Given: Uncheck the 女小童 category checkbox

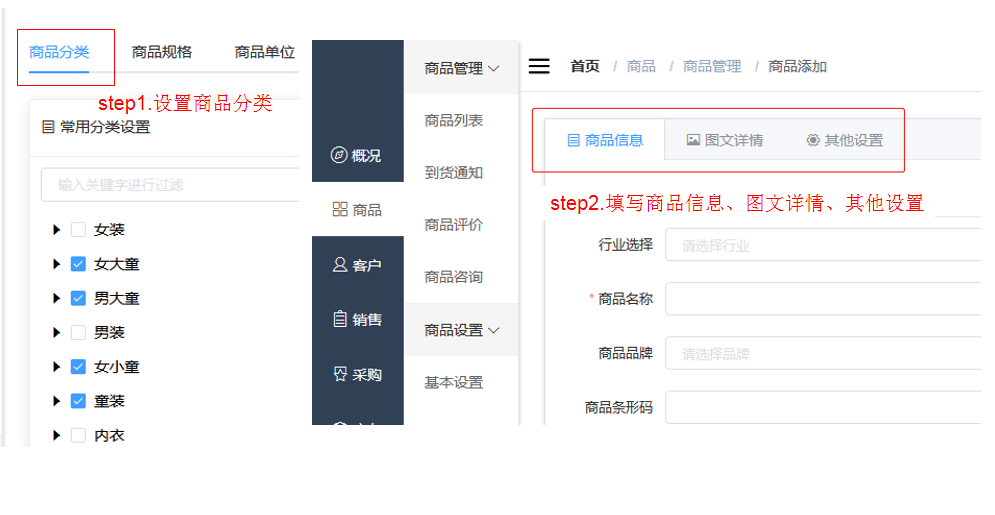Looking at the screenshot, I should coord(78,367).
